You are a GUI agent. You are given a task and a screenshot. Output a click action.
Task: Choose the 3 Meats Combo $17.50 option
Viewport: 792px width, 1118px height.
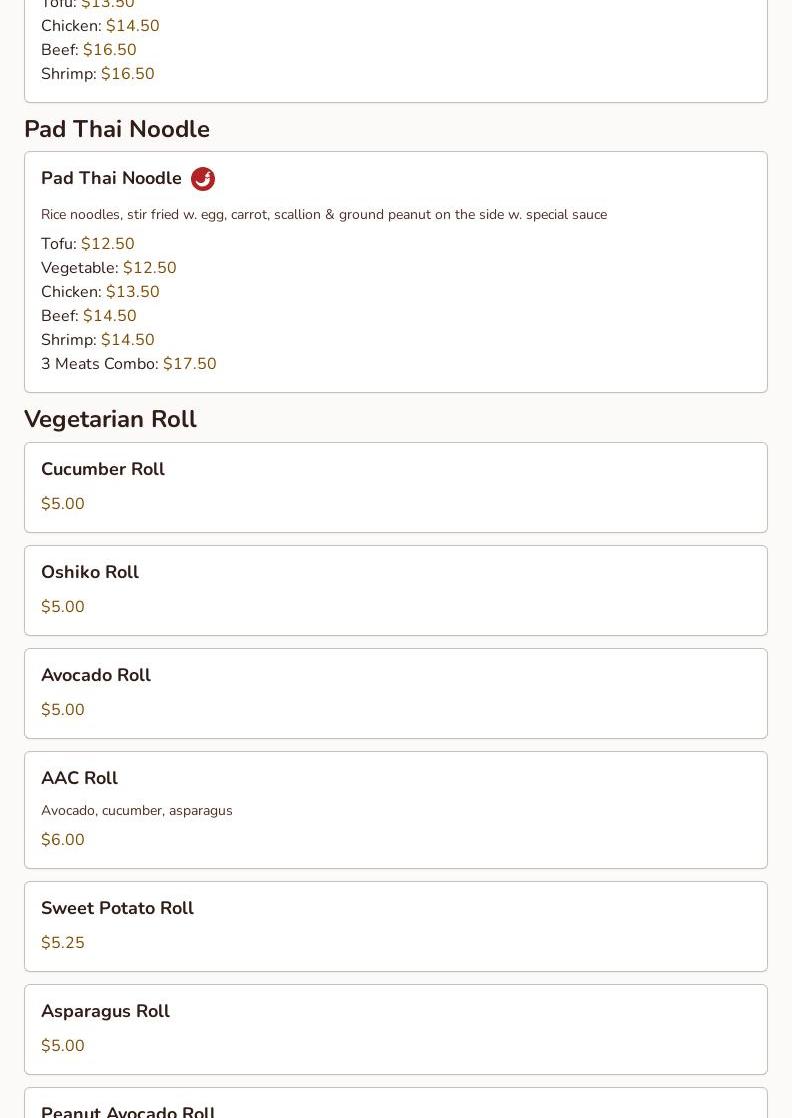tap(128, 364)
